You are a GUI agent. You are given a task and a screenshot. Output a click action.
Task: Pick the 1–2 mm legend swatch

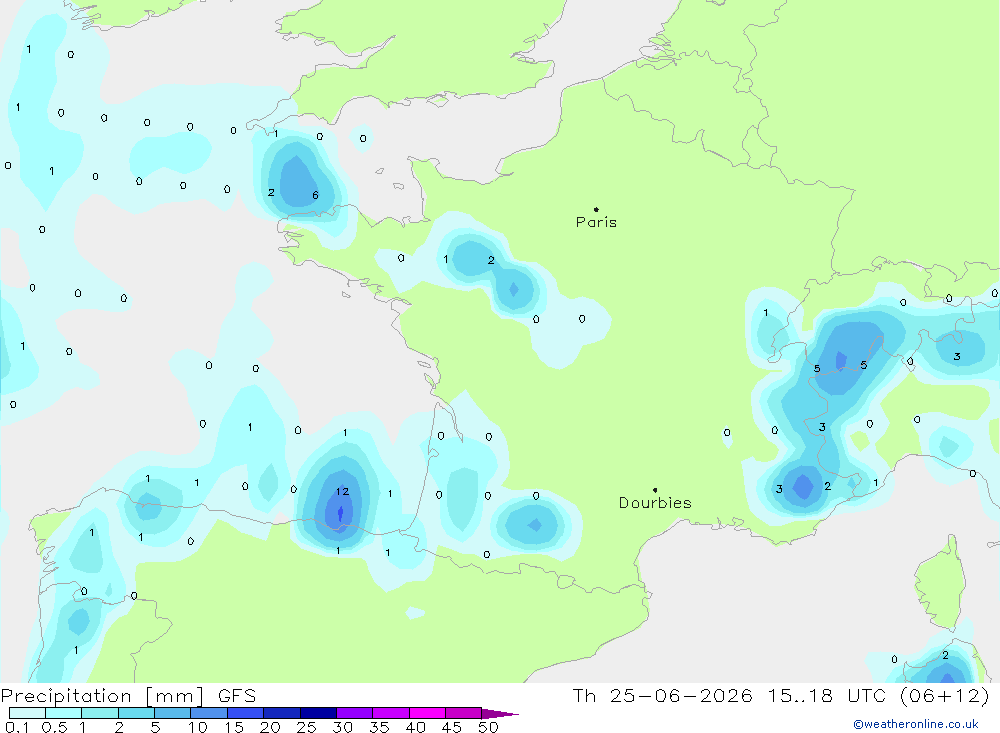click(x=99, y=713)
